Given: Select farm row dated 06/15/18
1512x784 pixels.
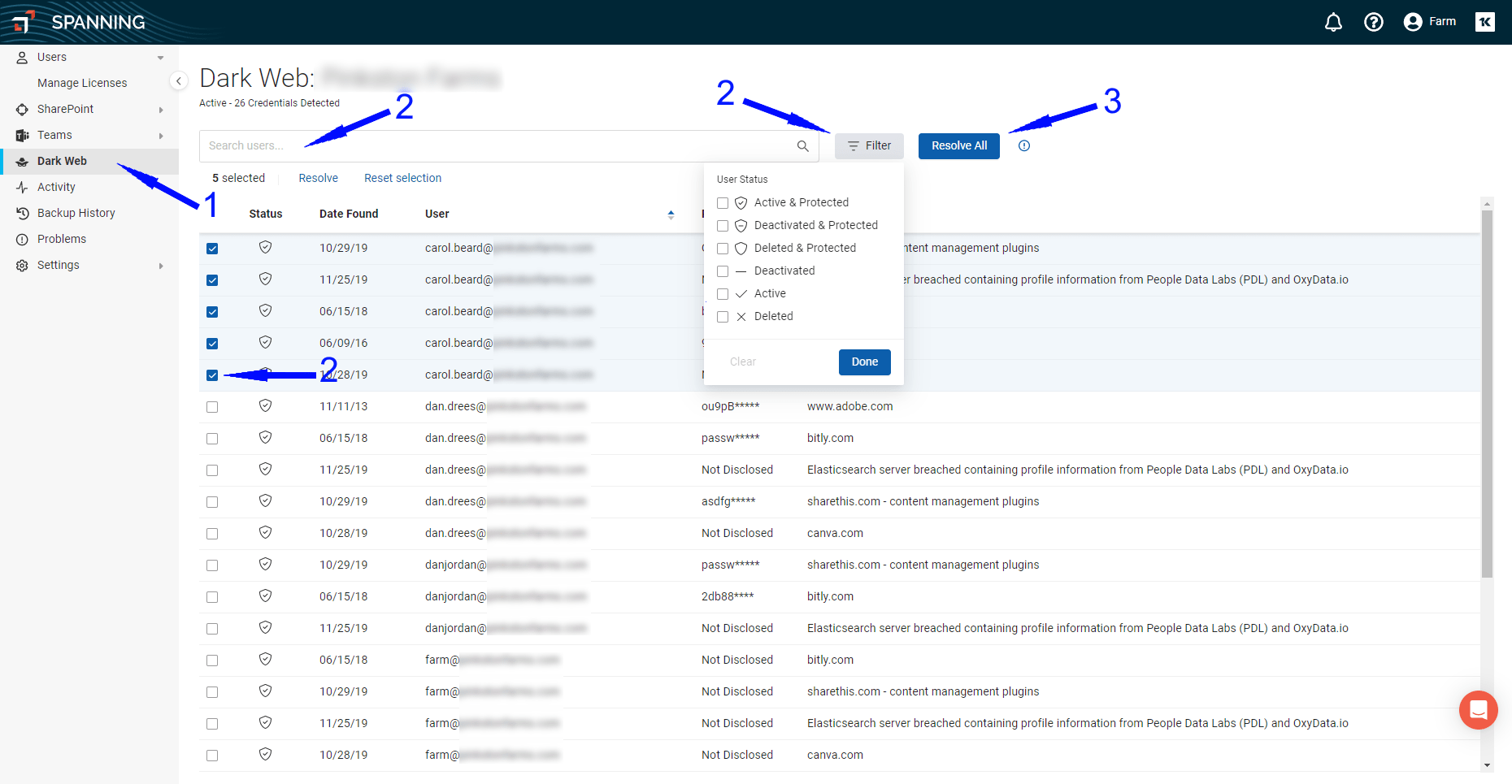Looking at the screenshot, I should click(212, 661).
